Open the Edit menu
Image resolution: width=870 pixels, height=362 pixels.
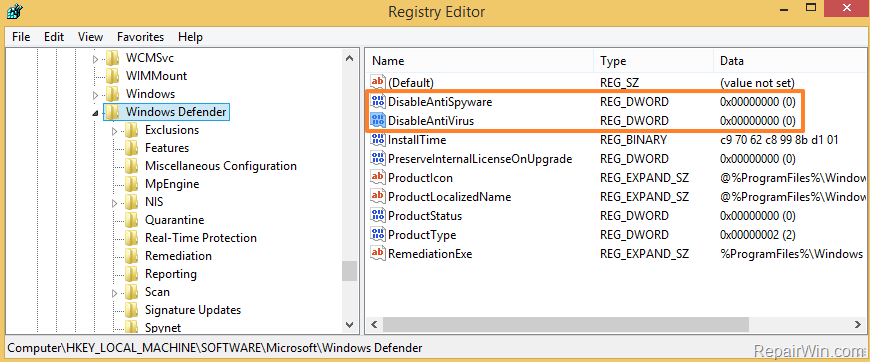(x=54, y=37)
